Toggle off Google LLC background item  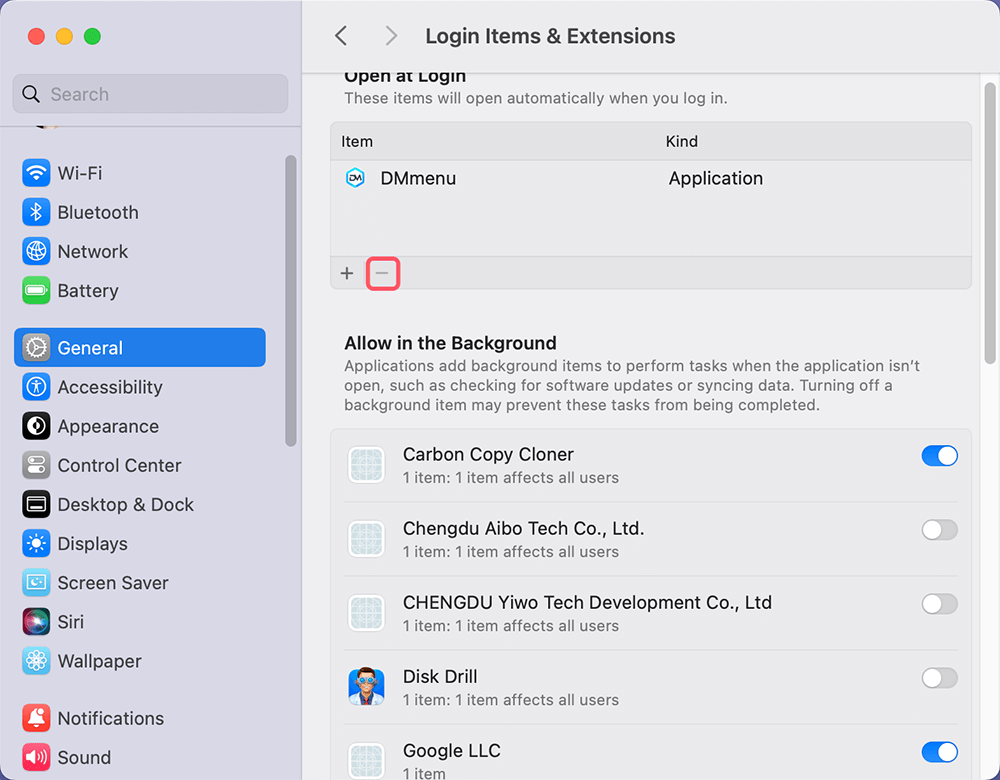(939, 752)
